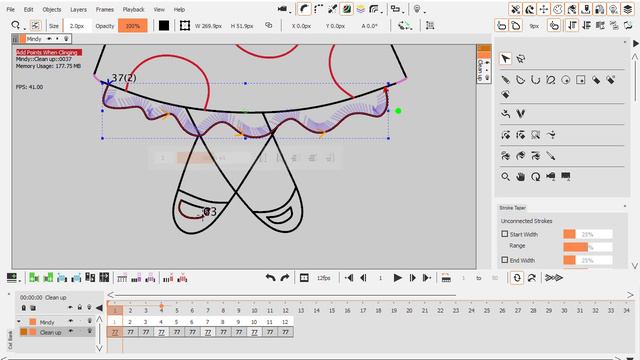Enable the Start Width checkbox

(x=504, y=234)
